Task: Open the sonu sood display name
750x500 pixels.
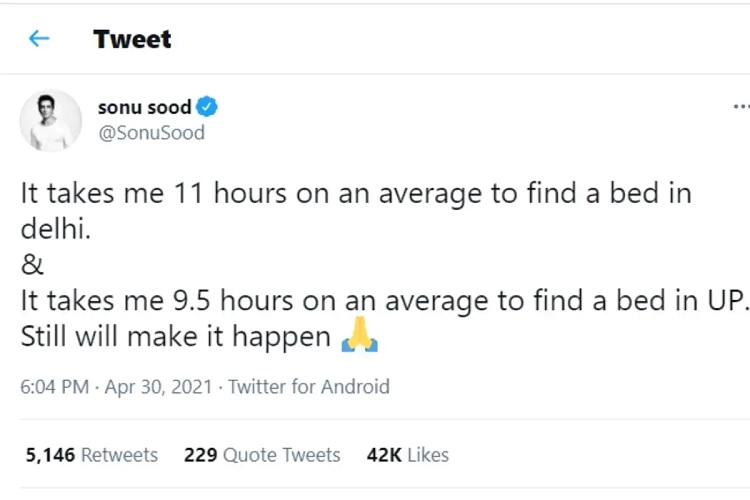Action: (144, 107)
